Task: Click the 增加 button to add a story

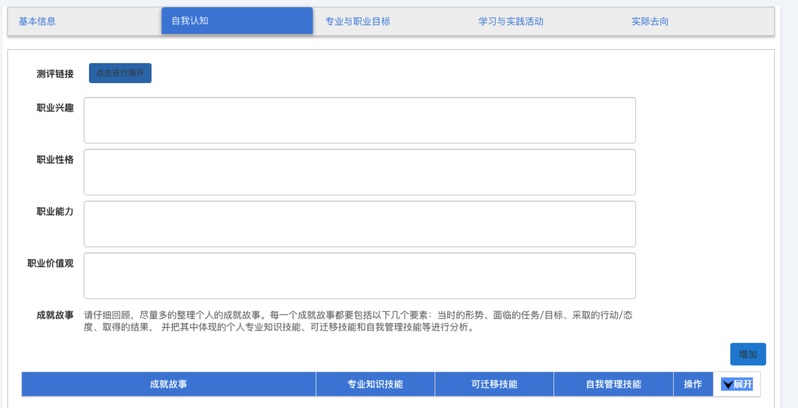Action: coord(747,354)
